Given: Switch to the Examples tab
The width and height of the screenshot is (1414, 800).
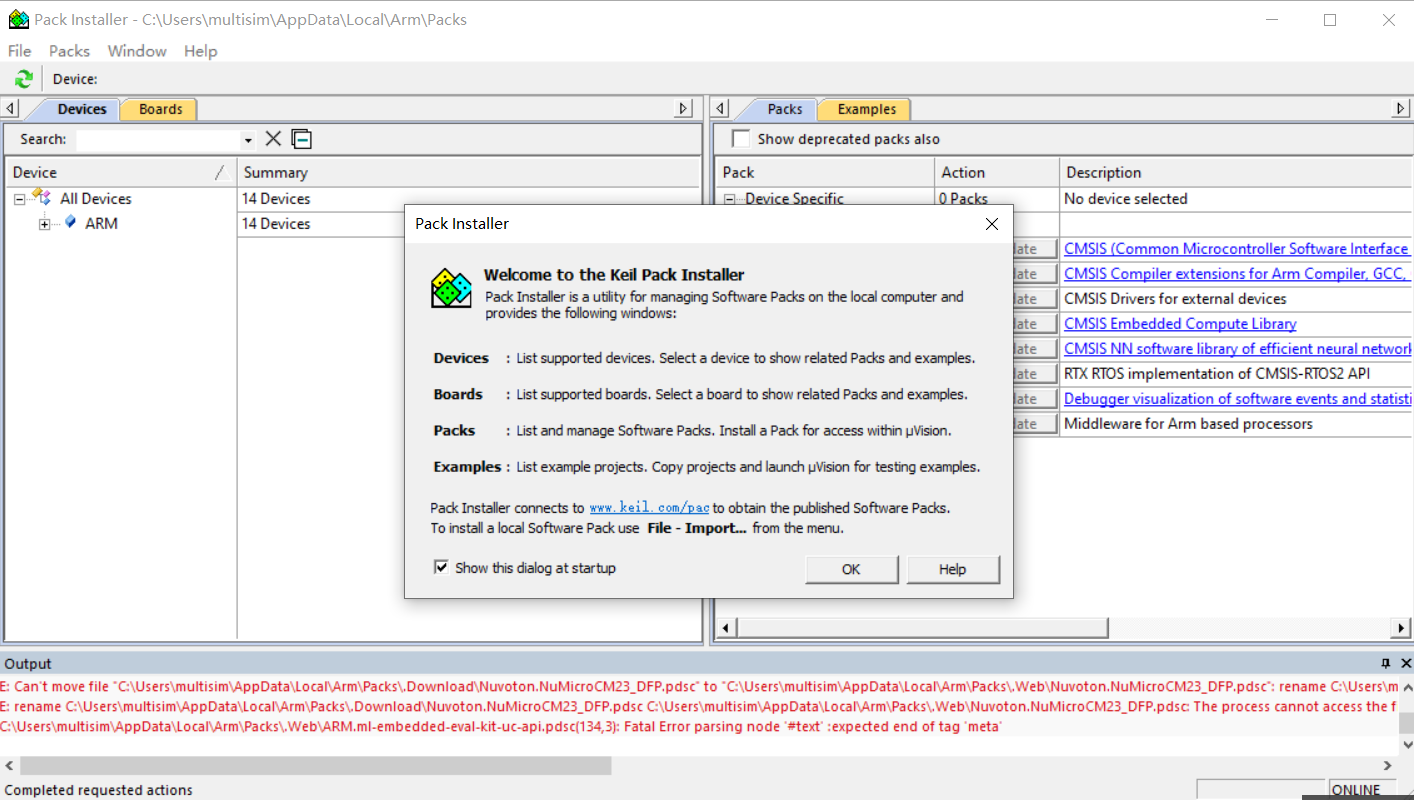Looking at the screenshot, I should 866,109.
